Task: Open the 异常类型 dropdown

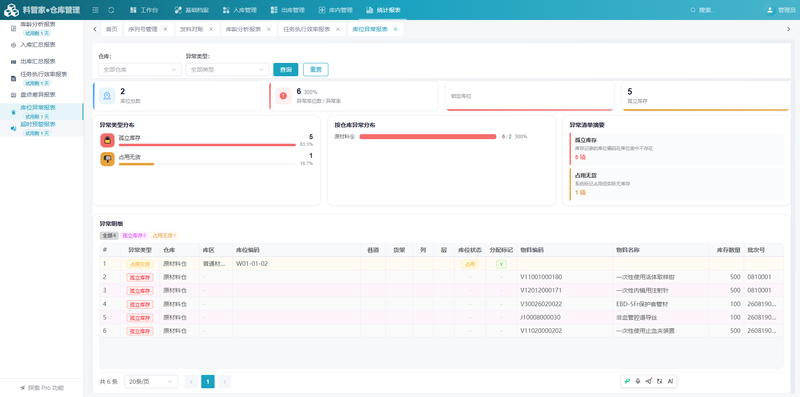Action: pos(227,69)
